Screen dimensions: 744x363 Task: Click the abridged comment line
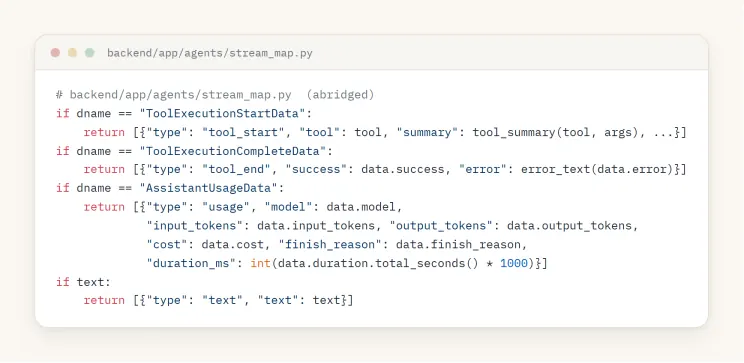(x=215, y=95)
